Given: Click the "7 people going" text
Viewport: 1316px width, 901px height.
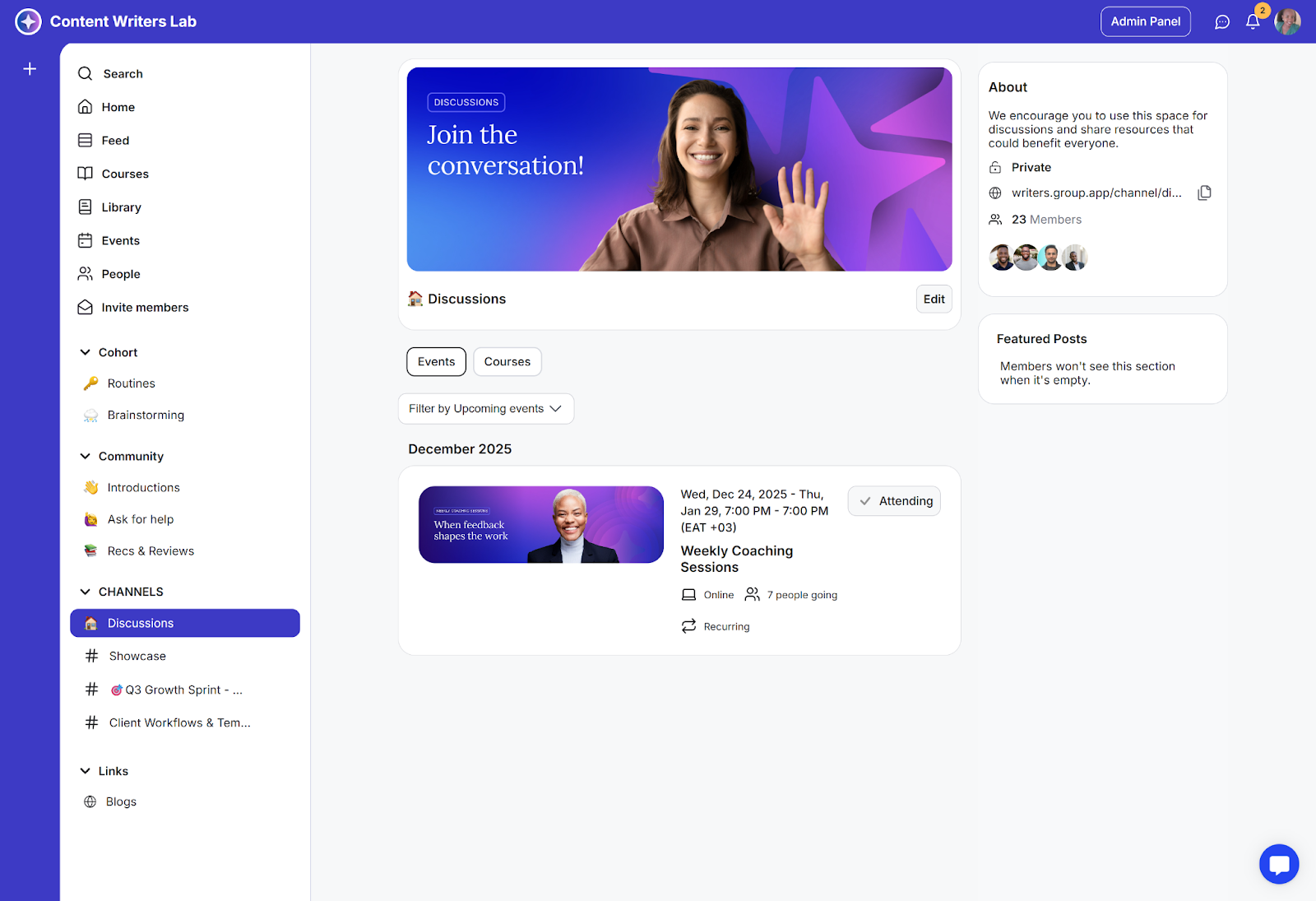Looking at the screenshot, I should [802, 595].
